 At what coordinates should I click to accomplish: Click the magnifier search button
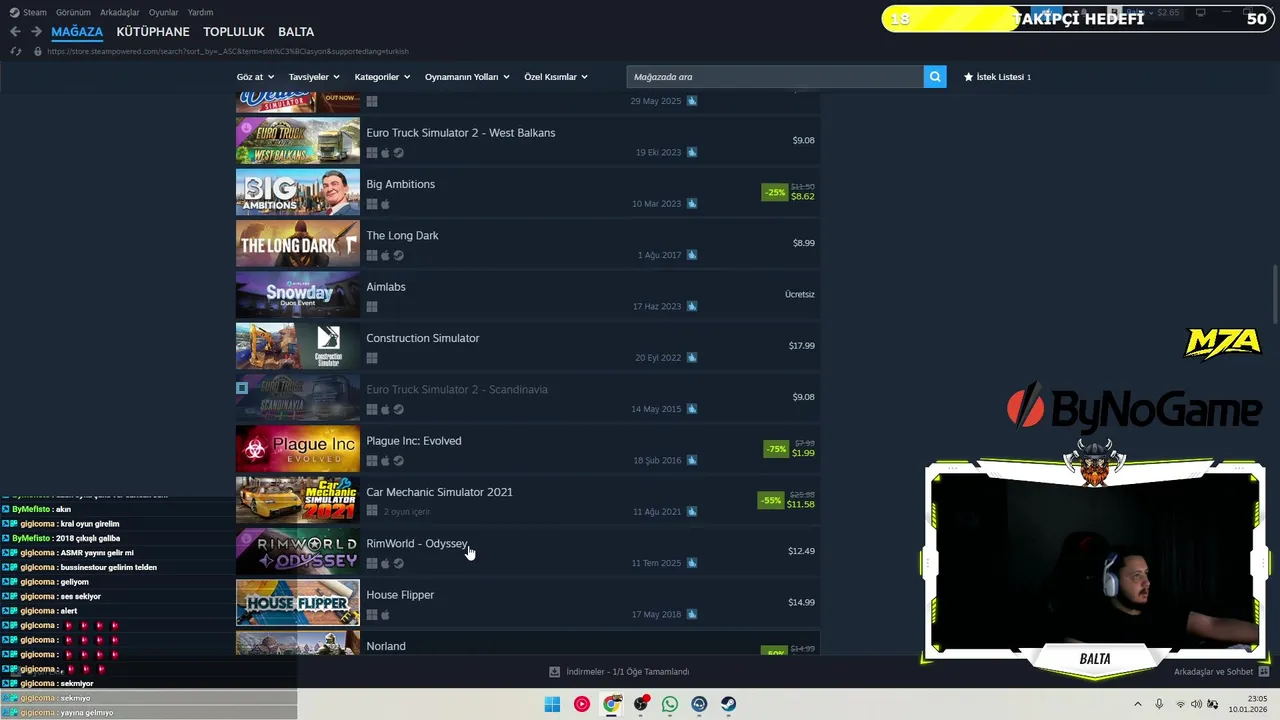pos(935,77)
